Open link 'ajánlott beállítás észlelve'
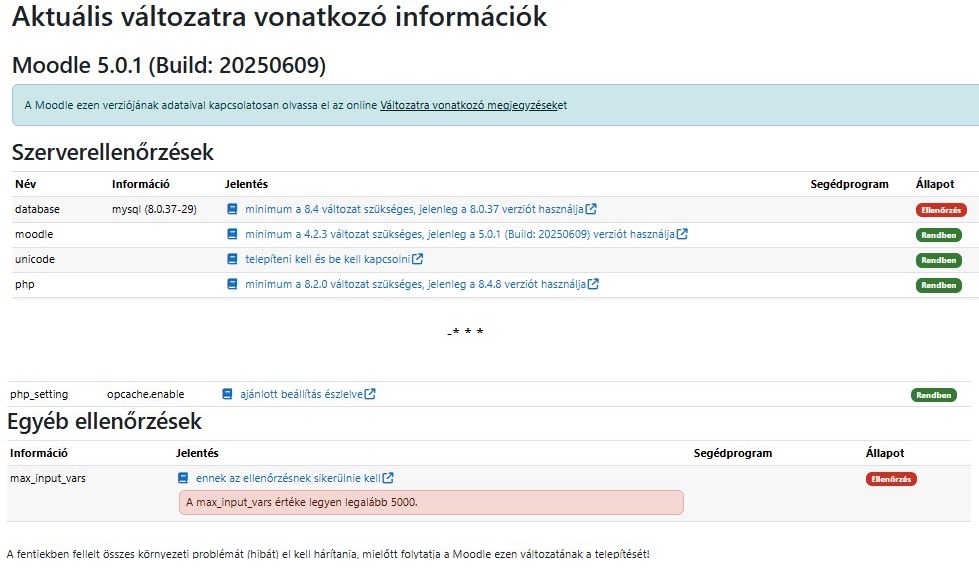979x569 pixels. coord(301,394)
